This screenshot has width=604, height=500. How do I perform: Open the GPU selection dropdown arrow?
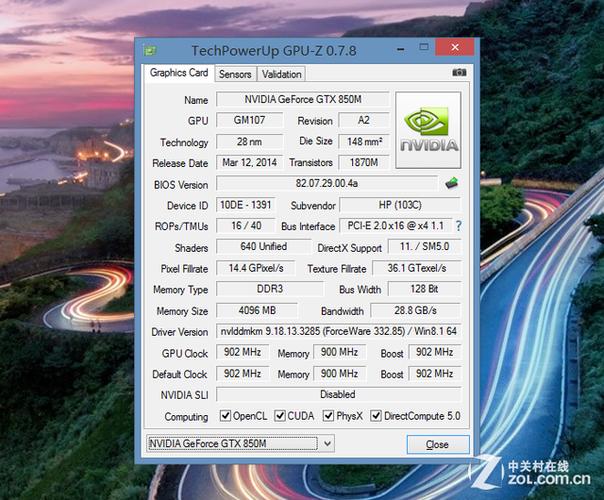327,443
